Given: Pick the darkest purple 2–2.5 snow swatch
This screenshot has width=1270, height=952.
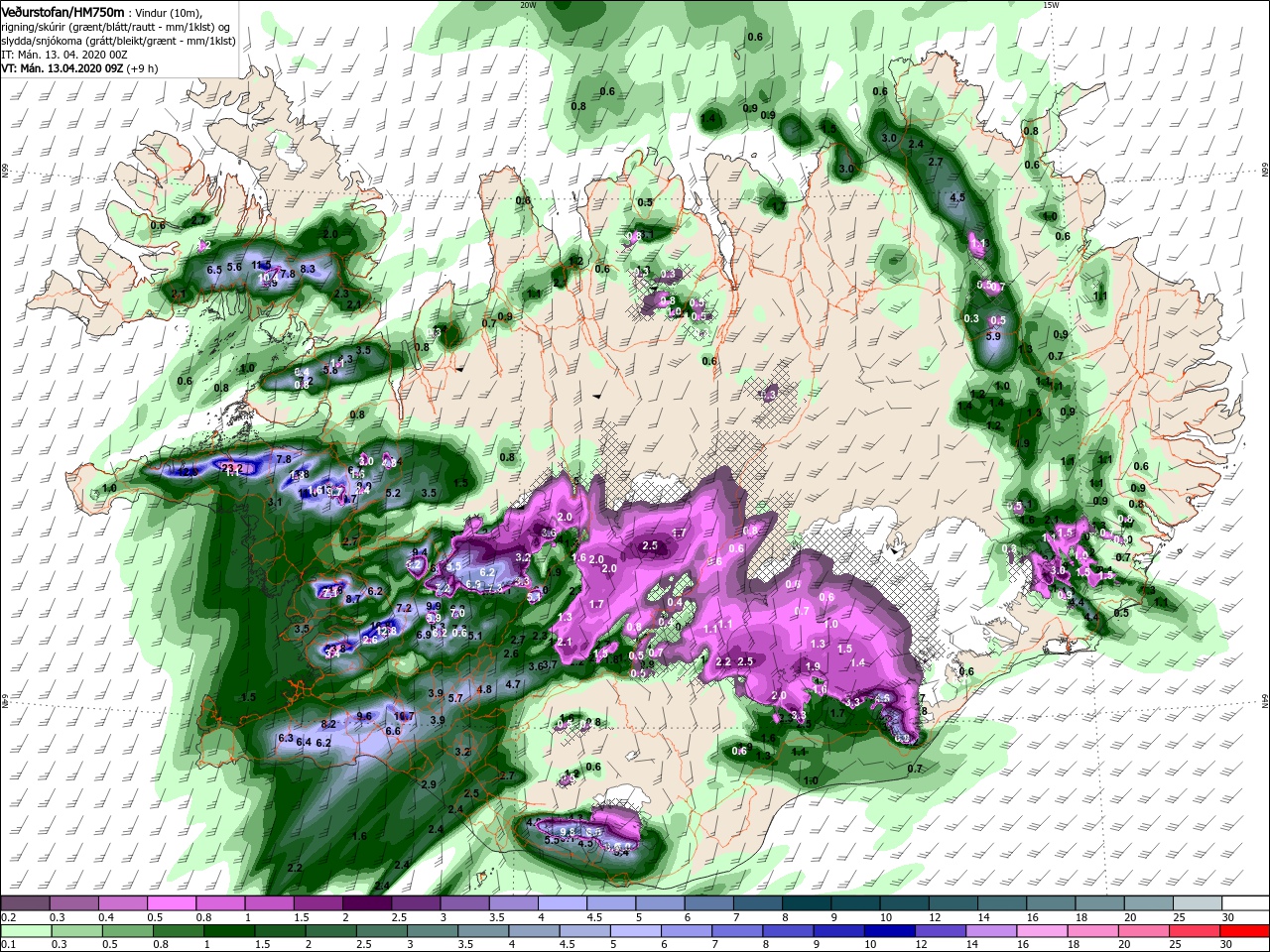Looking at the screenshot, I should point(365,903).
